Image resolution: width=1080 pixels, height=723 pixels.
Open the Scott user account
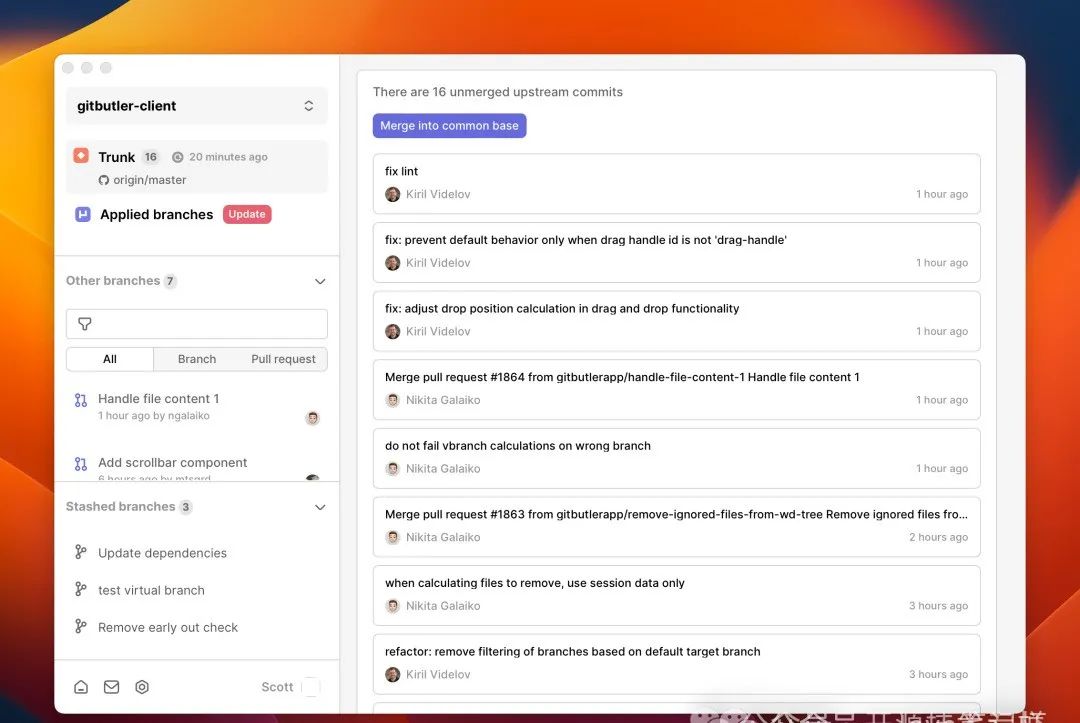click(290, 687)
